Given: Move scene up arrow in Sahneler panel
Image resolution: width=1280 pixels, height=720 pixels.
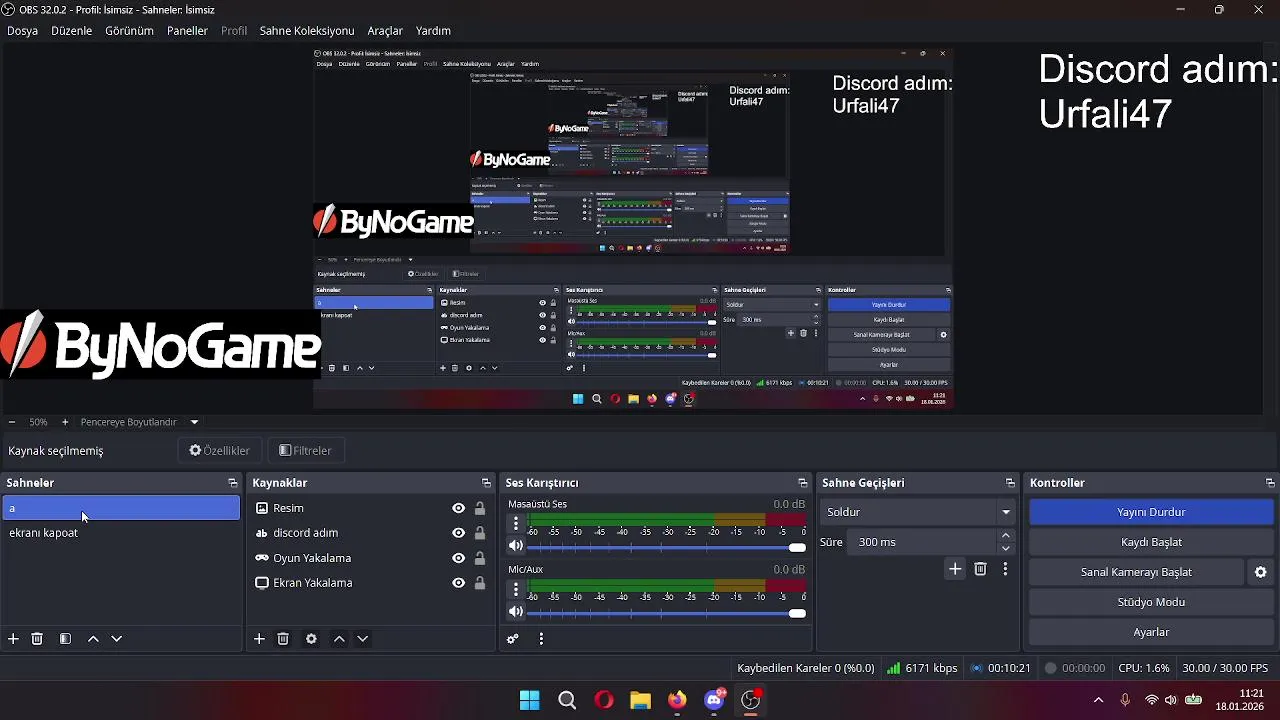Looking at the screenshot, I should [93, 639].
